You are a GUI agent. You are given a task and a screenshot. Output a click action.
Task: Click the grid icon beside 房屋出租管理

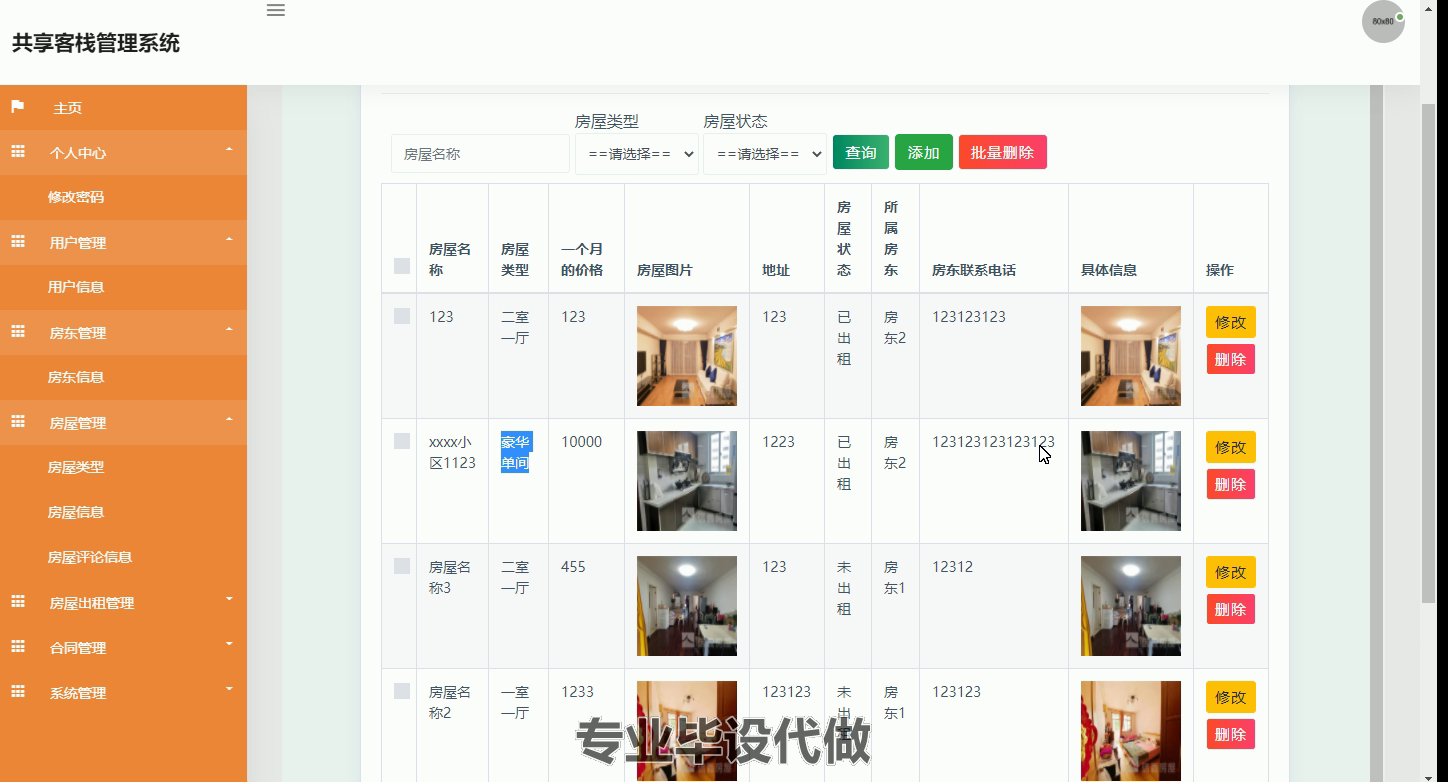click(18, 602)
